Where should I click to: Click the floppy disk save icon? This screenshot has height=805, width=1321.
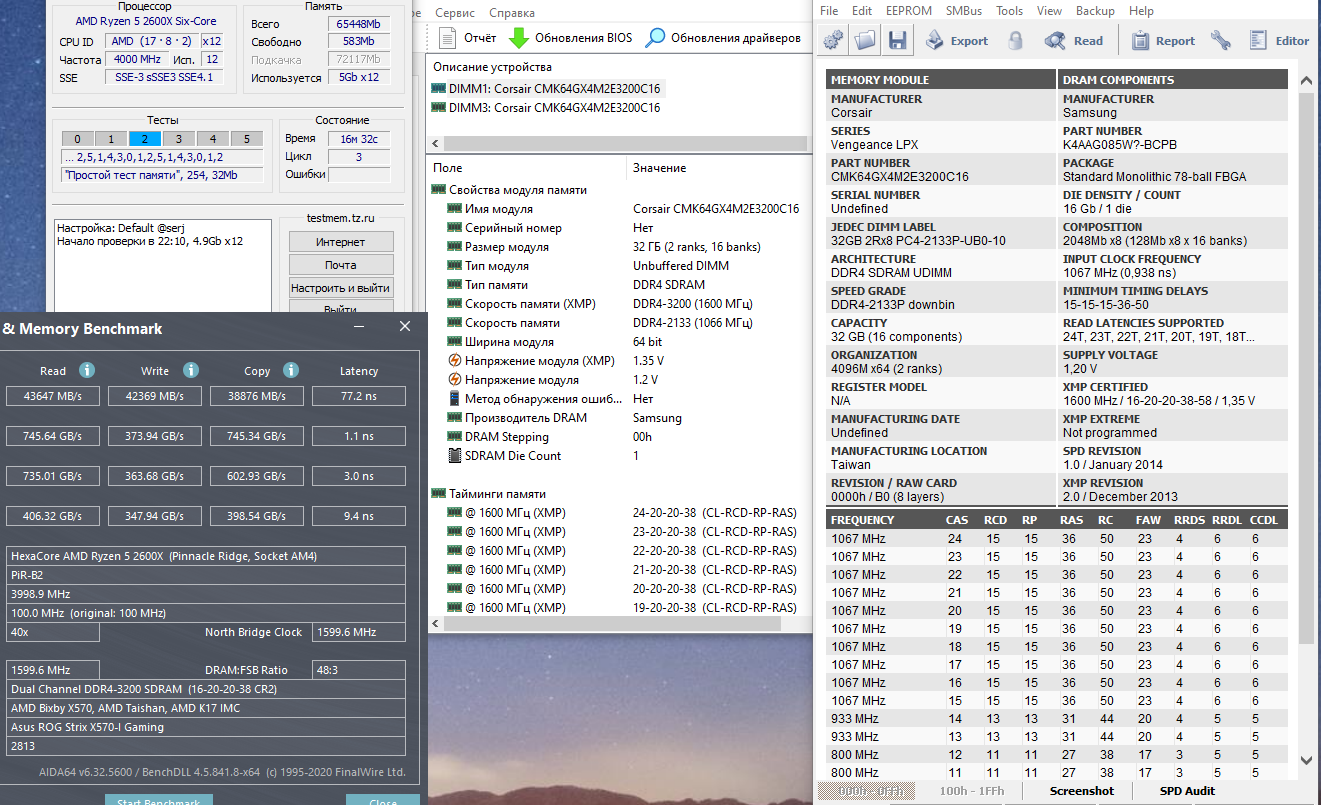897,40
